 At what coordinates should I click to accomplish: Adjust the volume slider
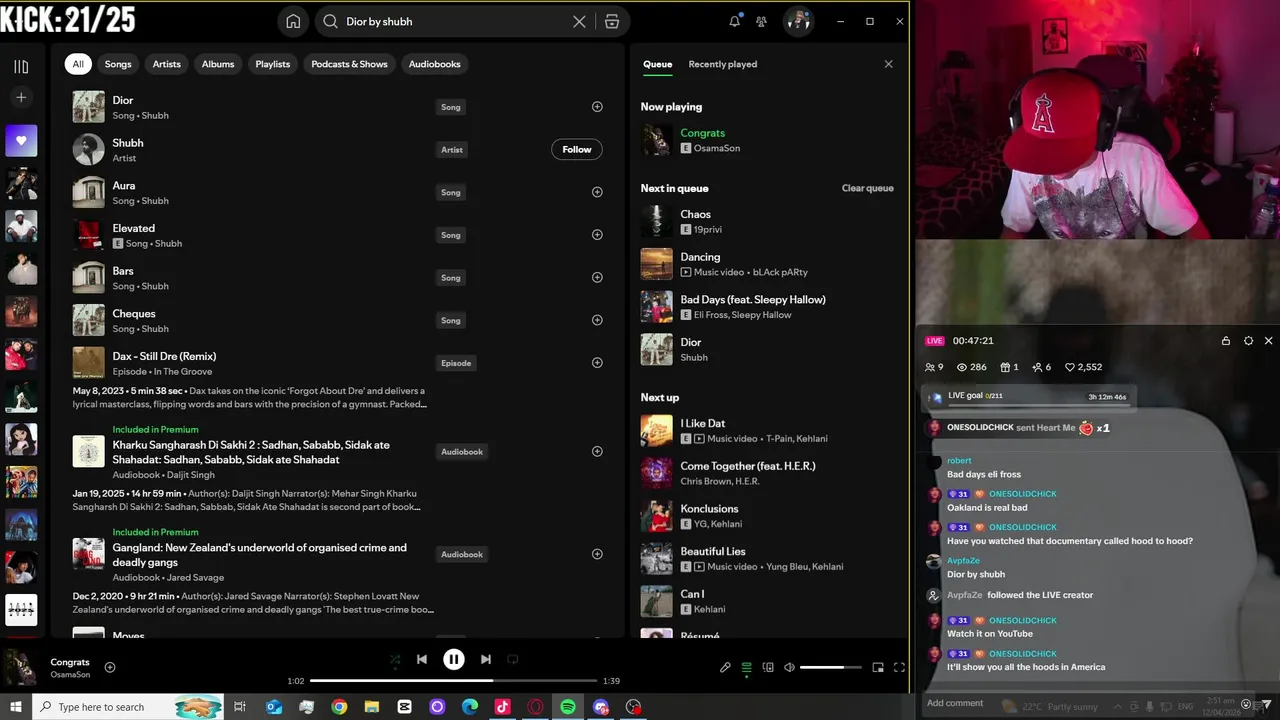coord(830,667)
